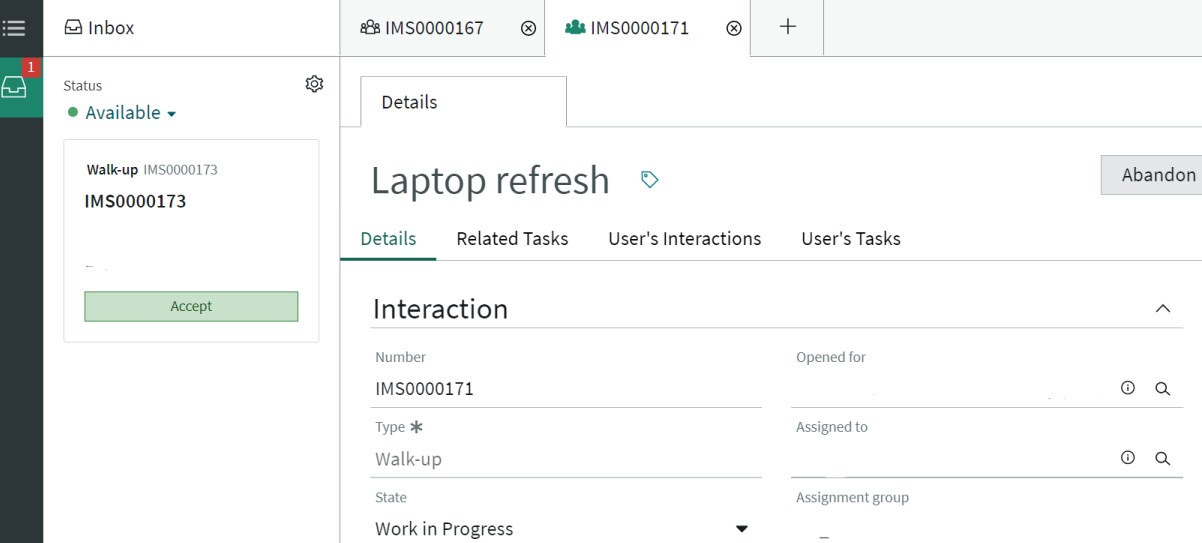Open the hamburger menu icon
This screenshot has width=1202, height=543.
point(14,28)
